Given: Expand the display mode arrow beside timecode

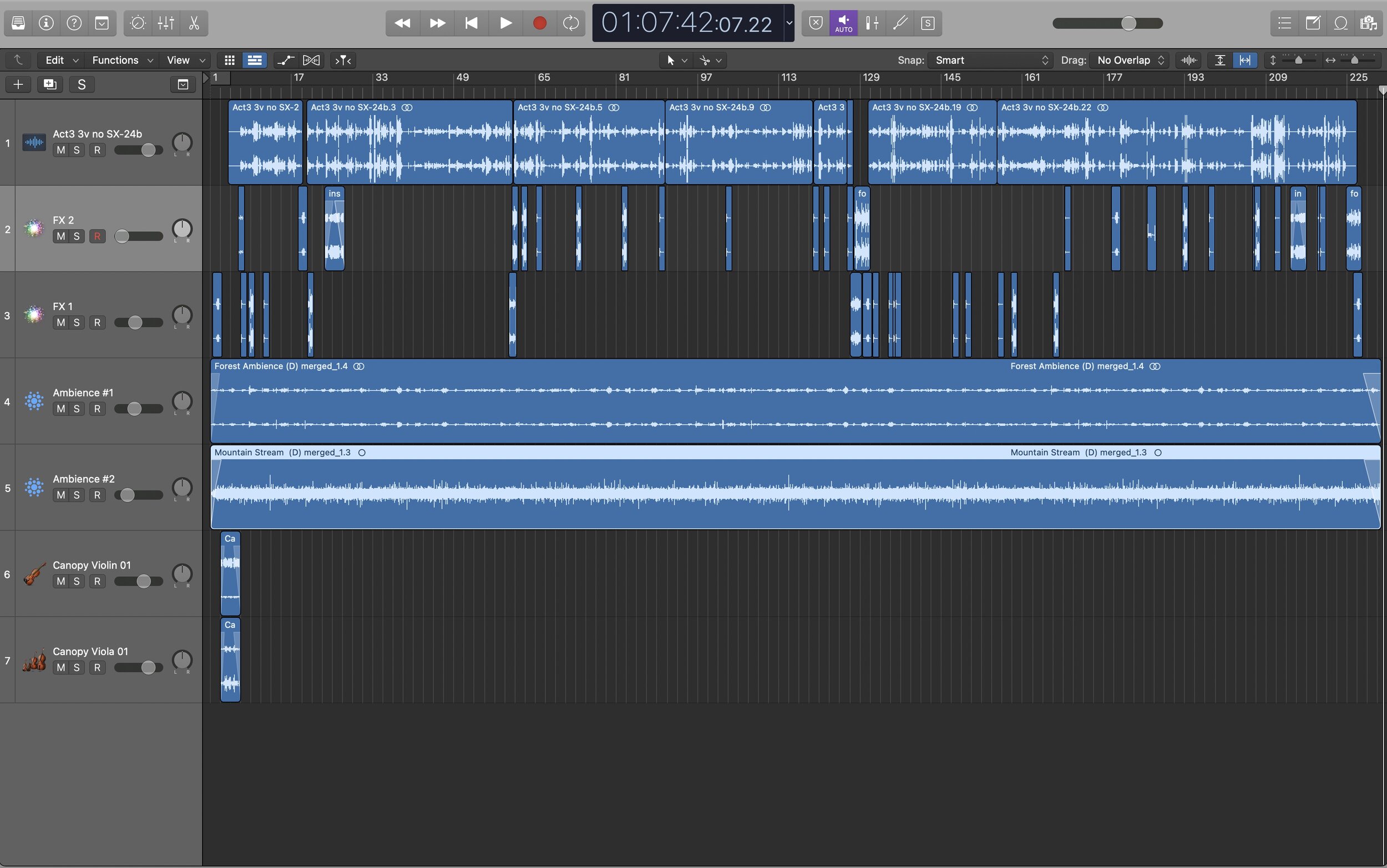Looking at the screenshot, I should click(789, 23).
